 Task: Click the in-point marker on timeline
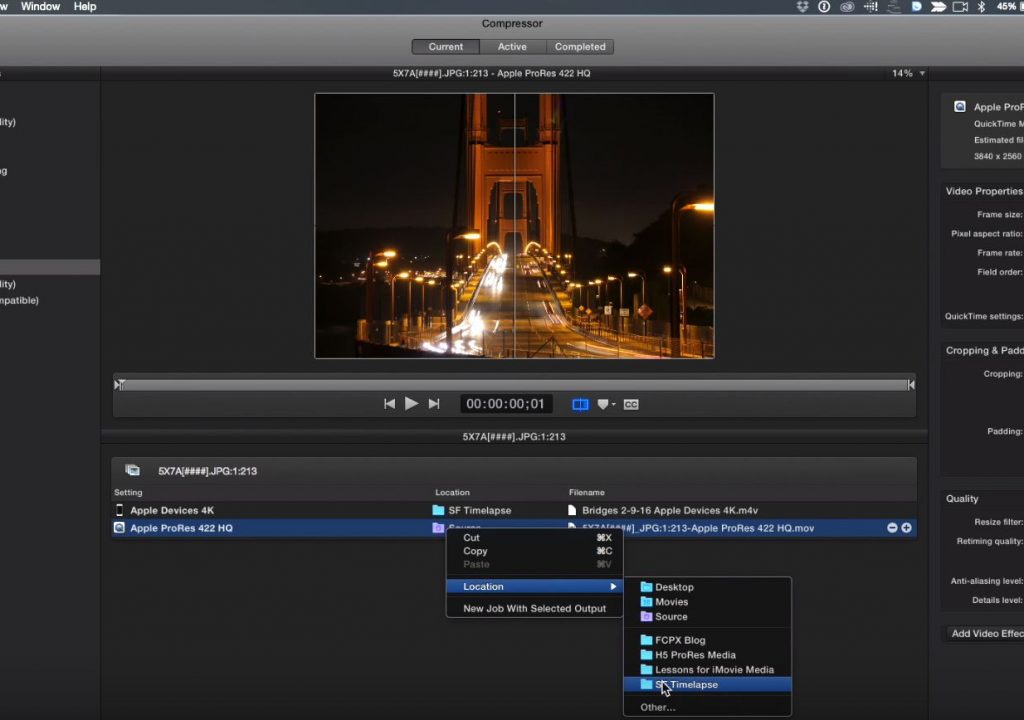(x=120, y=385)
